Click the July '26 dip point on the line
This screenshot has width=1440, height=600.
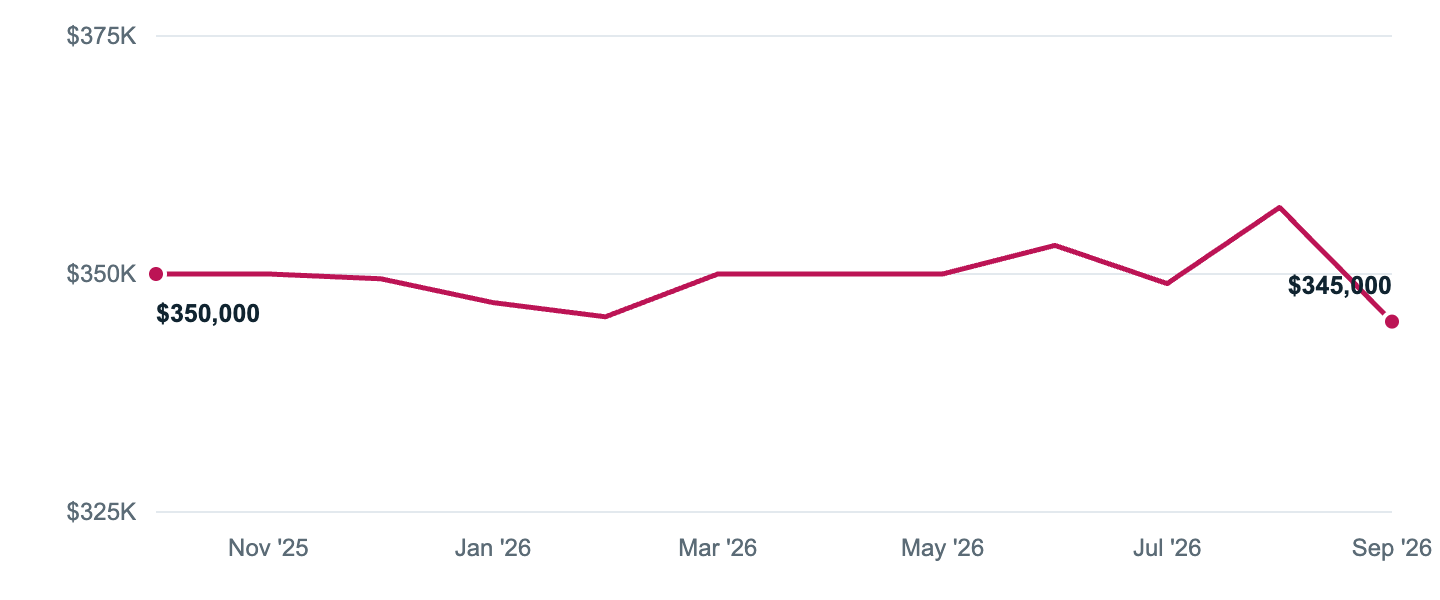1167,283
